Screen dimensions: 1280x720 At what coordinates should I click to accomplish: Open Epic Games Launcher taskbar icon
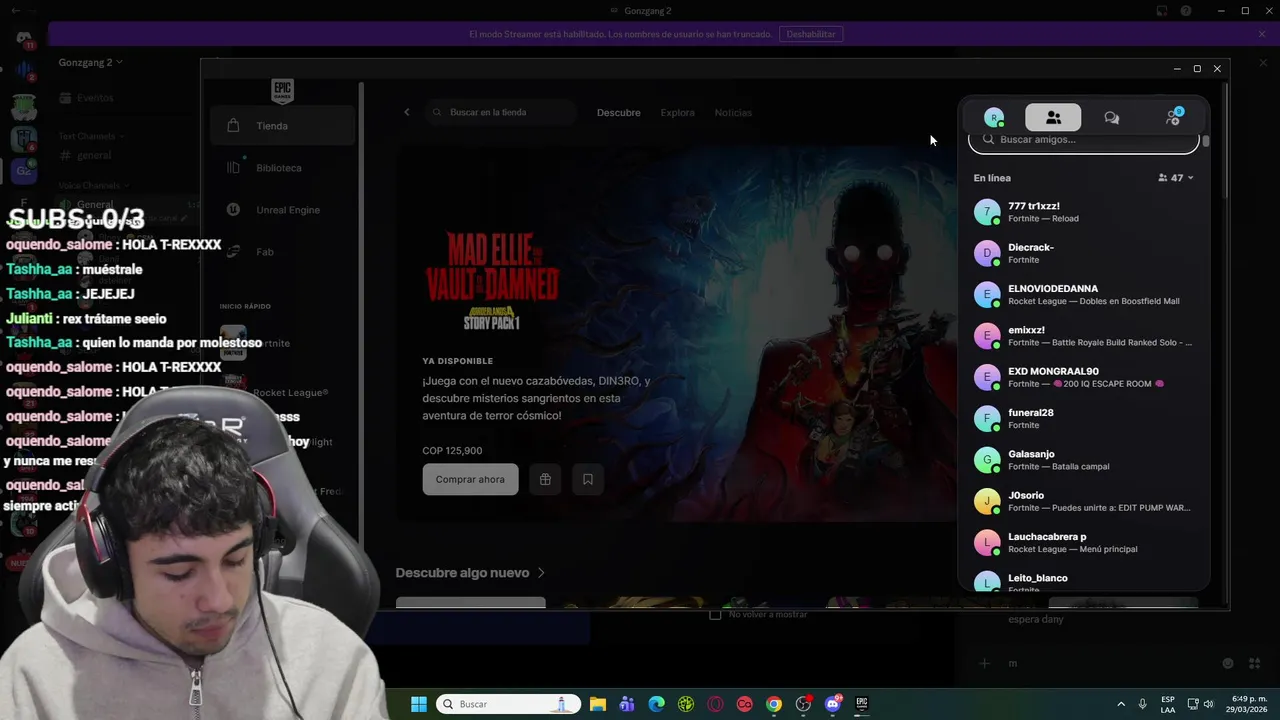pyautogui.click(x=862, y=704)
